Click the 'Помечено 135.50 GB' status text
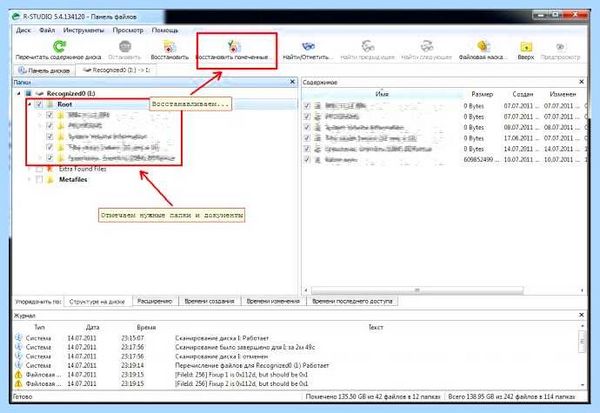This screenshot has height=413, width=600. 373,397
